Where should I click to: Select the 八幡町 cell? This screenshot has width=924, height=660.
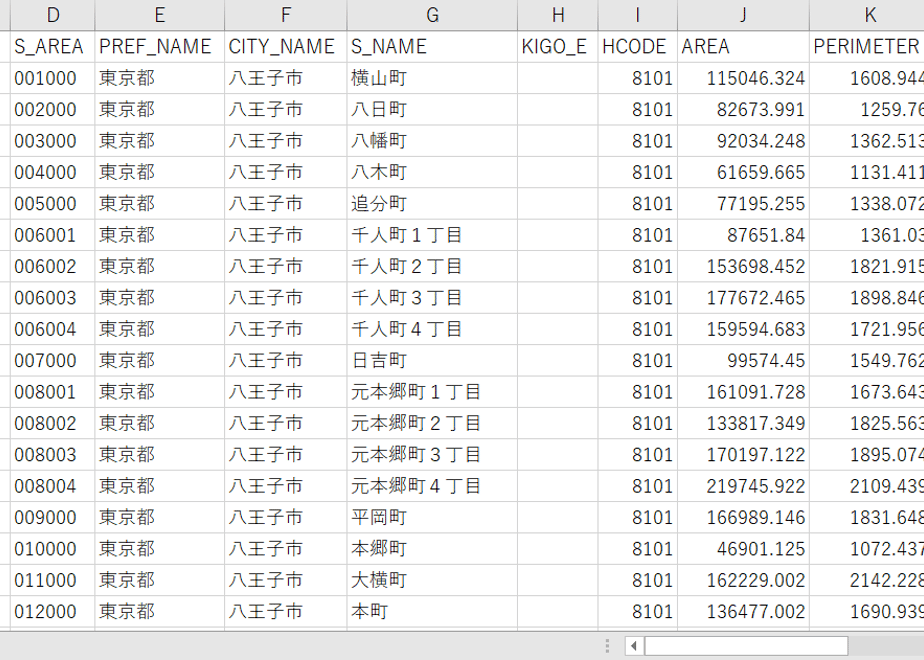432,141
